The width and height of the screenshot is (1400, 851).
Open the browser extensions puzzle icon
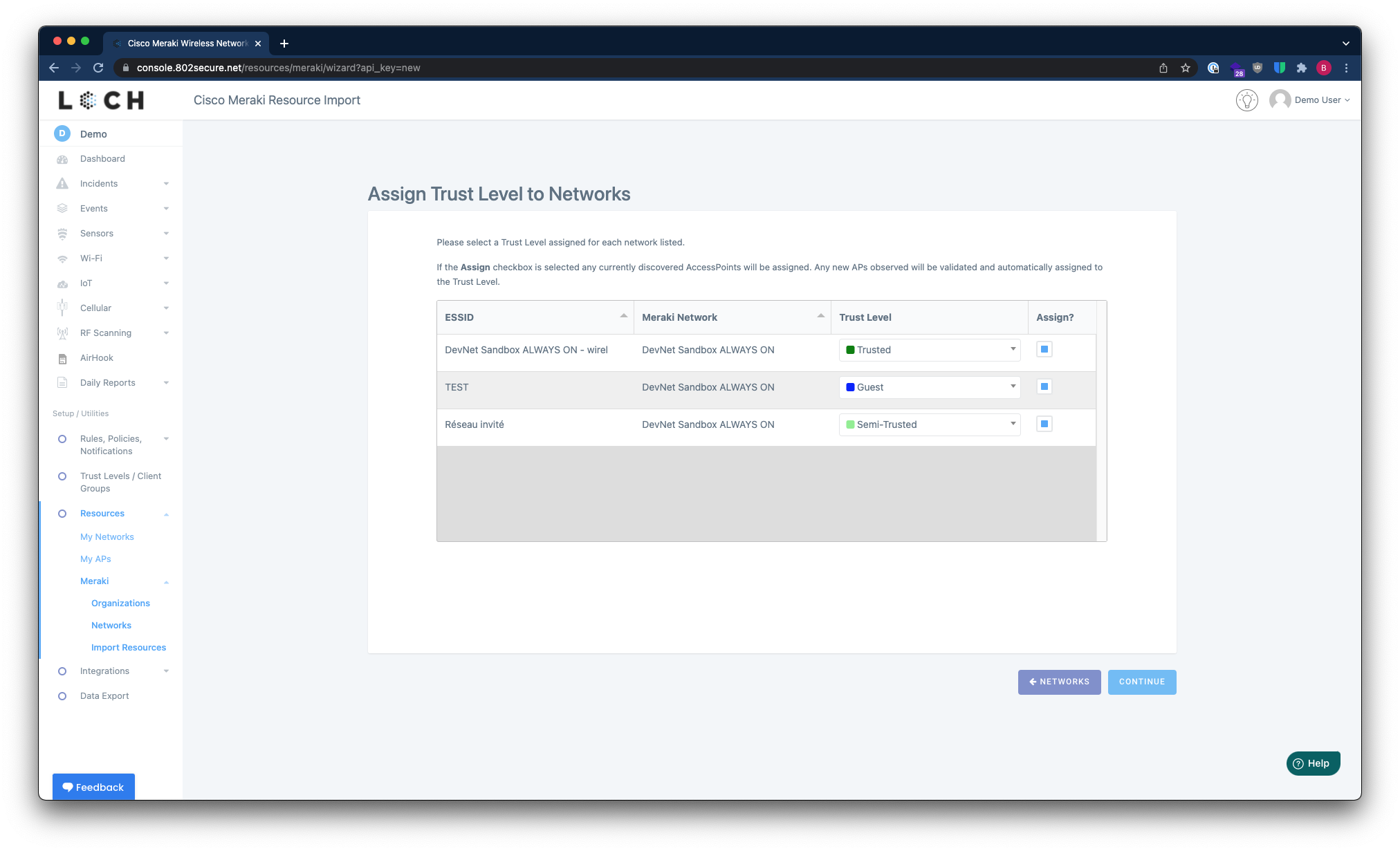[x=1301, y=68]
